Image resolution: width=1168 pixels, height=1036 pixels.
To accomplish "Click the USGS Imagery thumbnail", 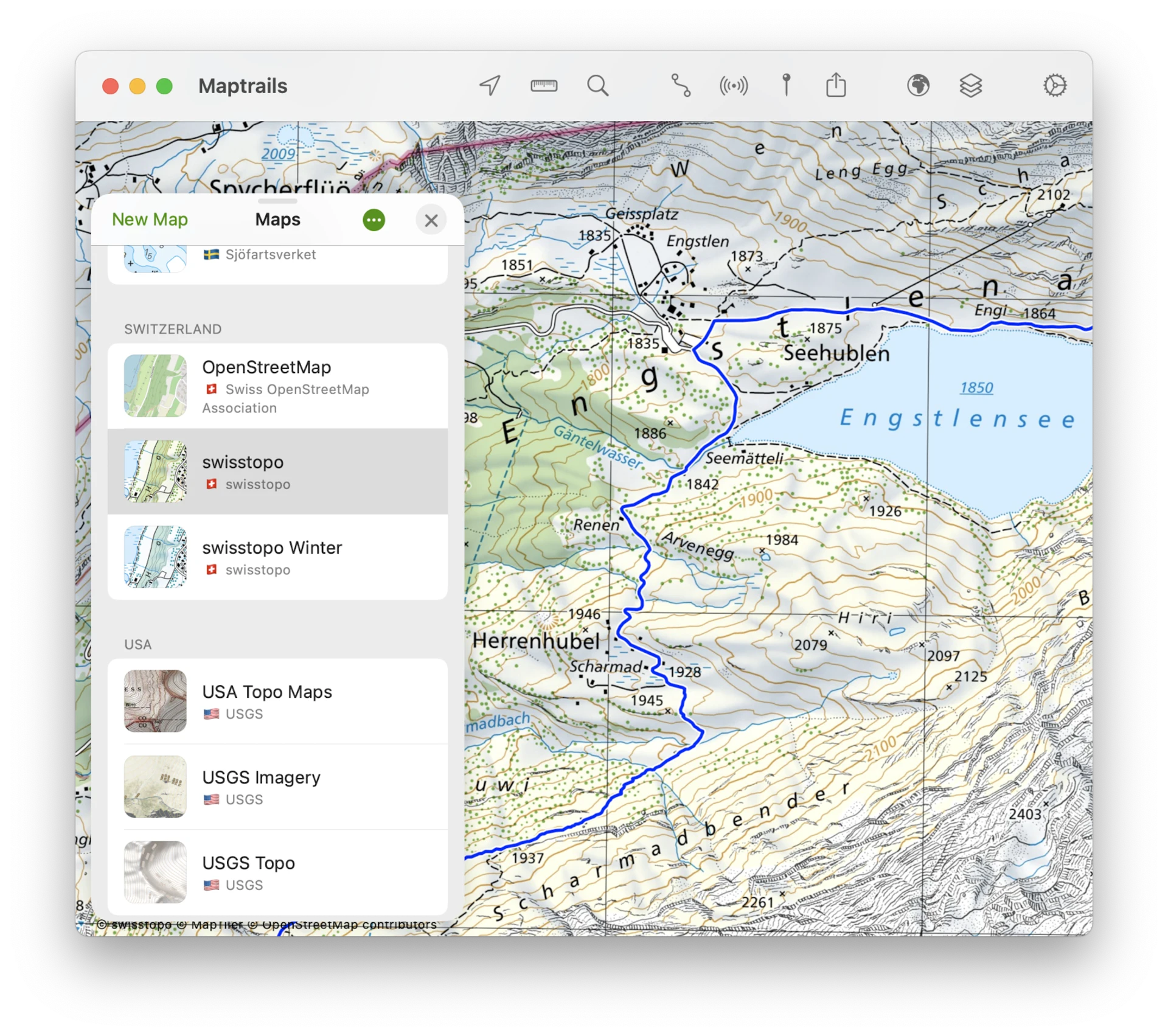I will [155, 787].
